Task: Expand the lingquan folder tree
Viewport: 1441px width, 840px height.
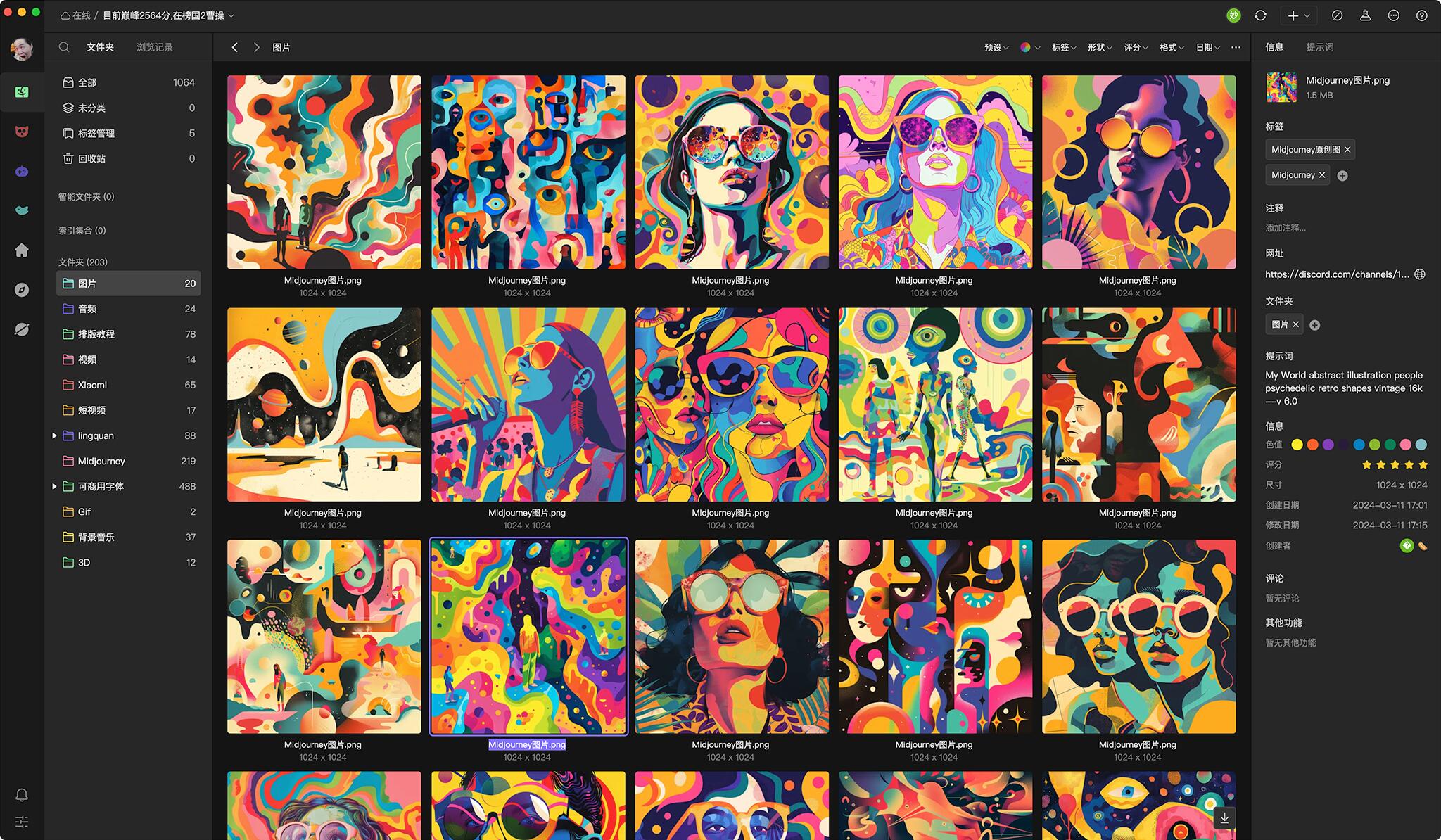Action: [54, 435]
